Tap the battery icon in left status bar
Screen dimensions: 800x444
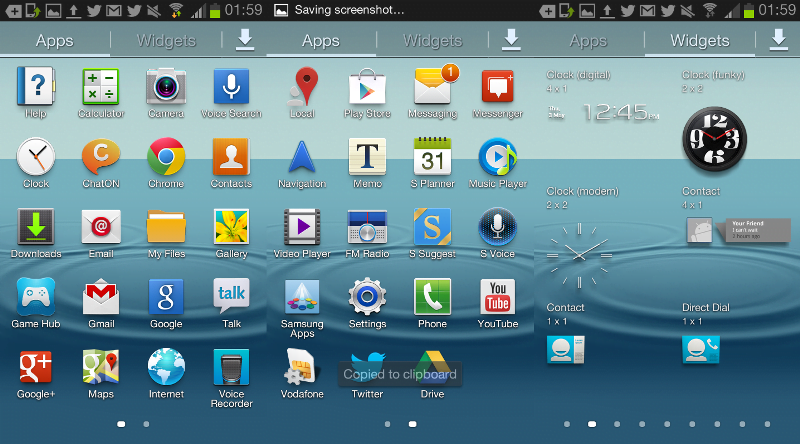point(215,10)
